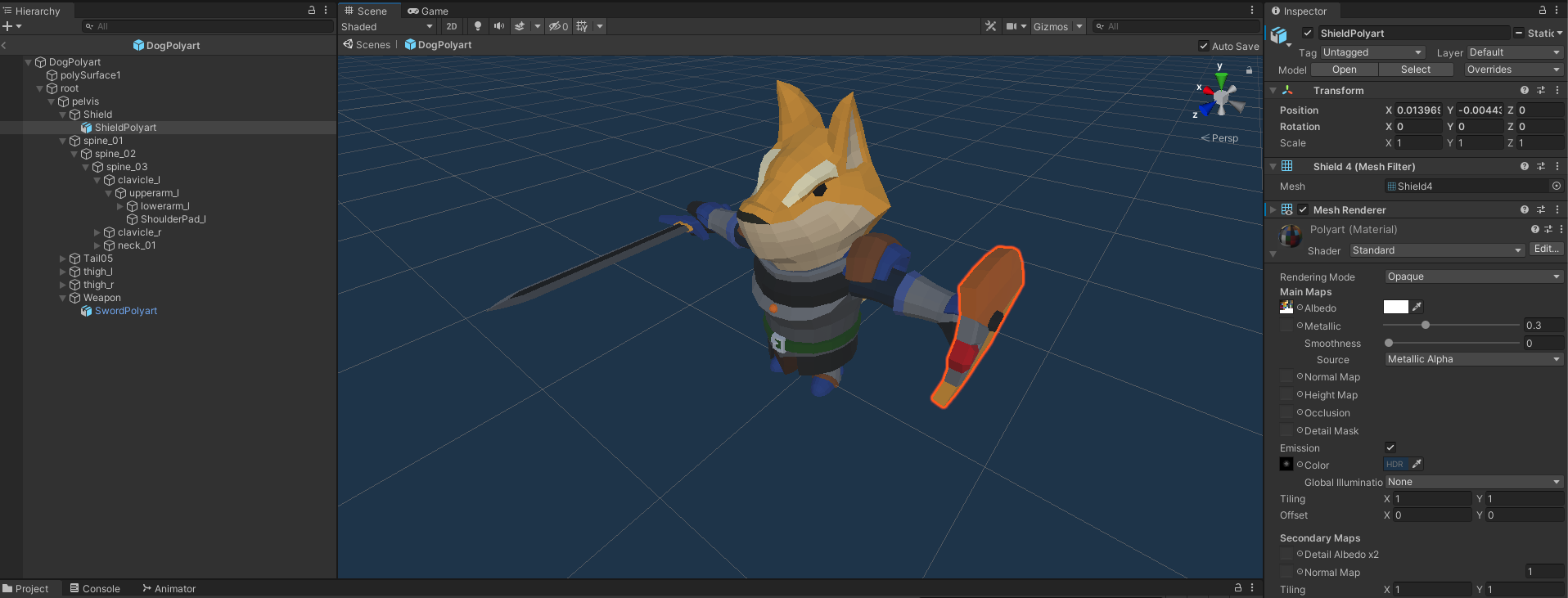
Task: Click the shader Edit button
Action: click(x=1545, y=250)
